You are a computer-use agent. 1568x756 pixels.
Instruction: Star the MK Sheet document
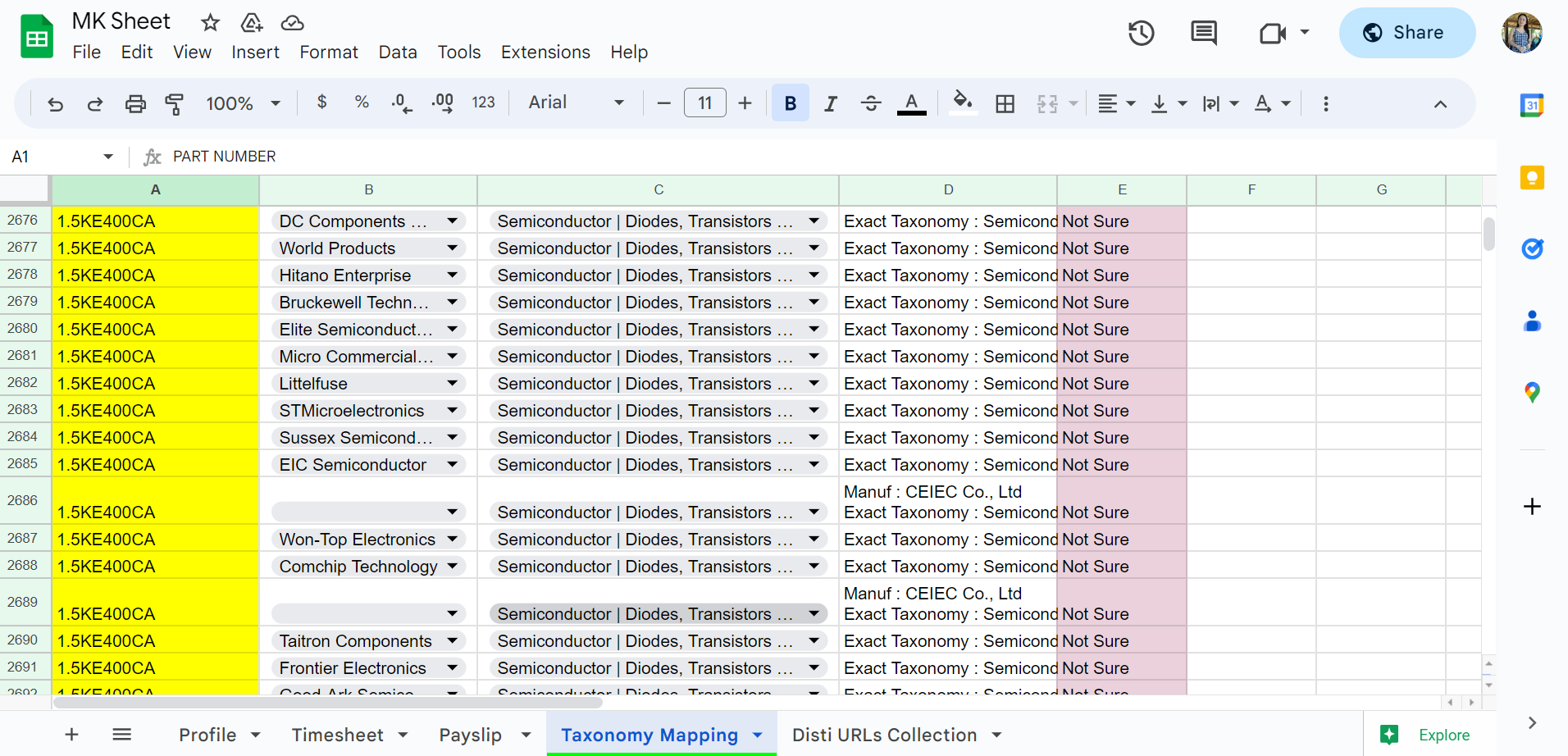211,22
